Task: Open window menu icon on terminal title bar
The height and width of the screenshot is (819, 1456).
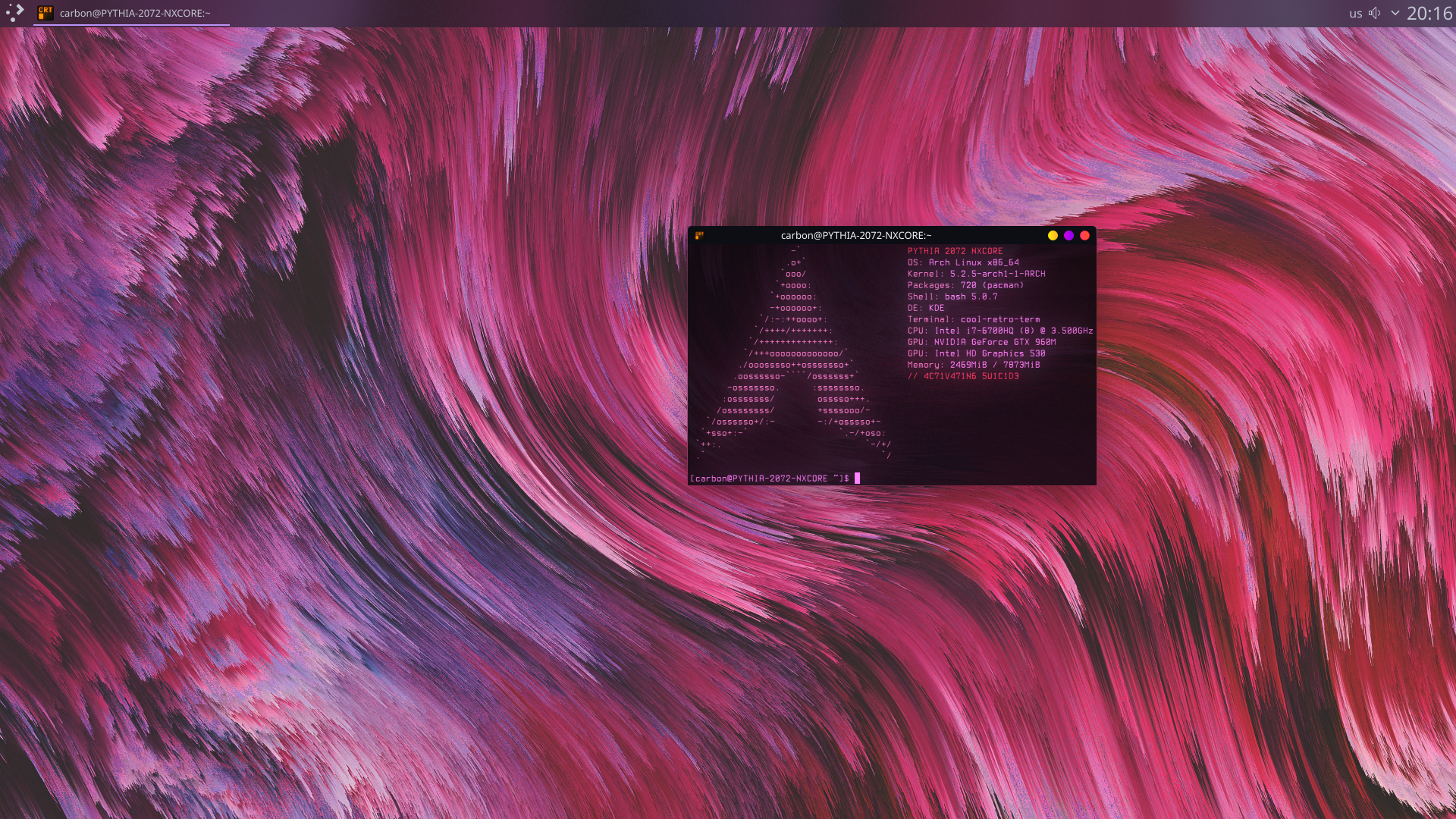Action: point(699,236)
